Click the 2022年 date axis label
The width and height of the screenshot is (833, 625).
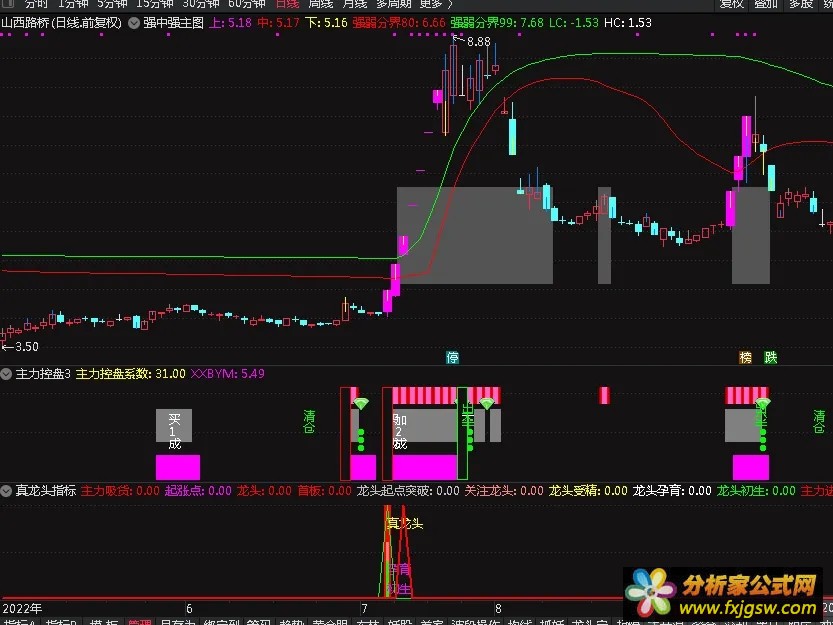tap(22, 609)
